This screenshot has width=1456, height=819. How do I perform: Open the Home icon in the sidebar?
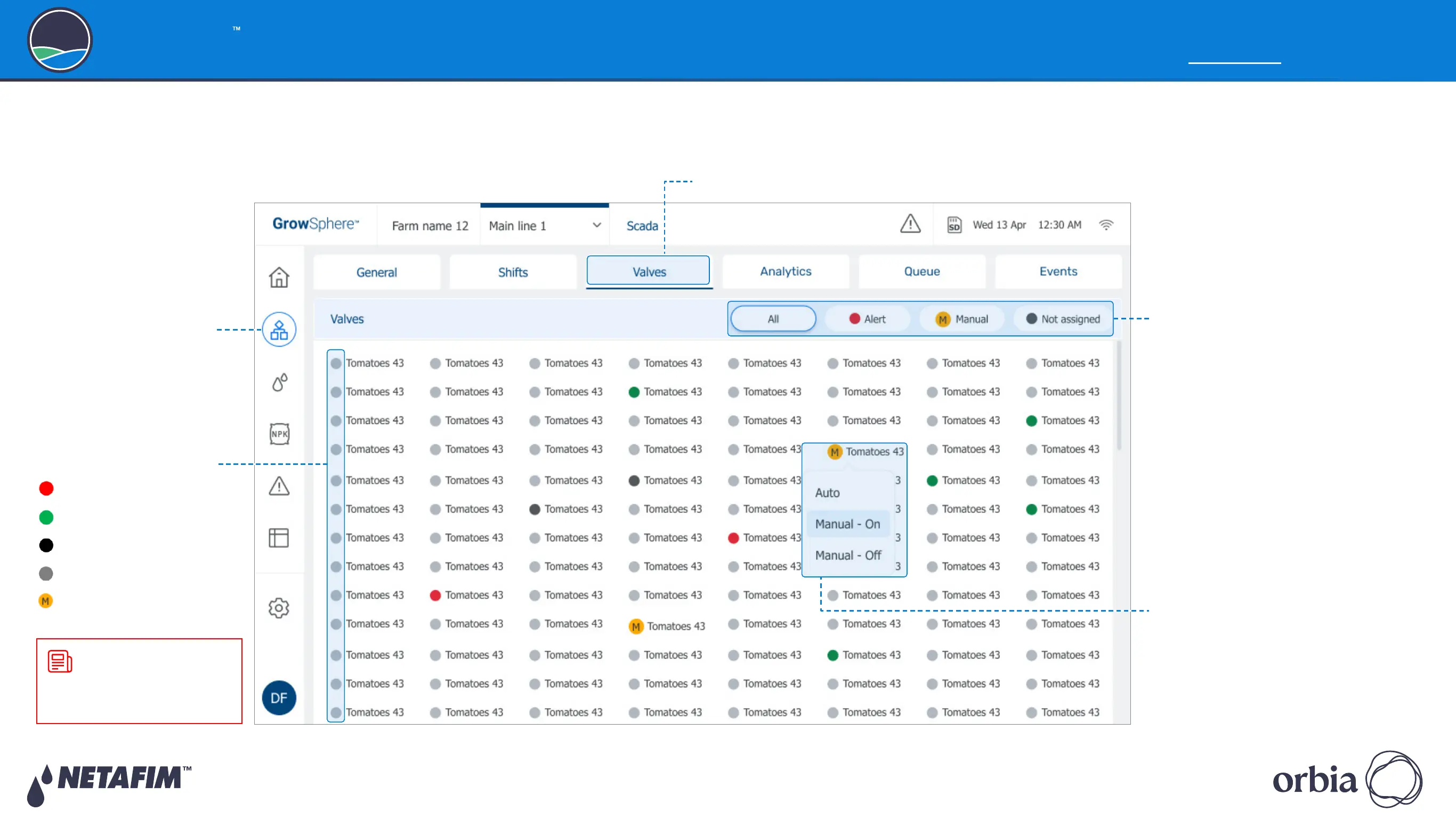point(279,277)
